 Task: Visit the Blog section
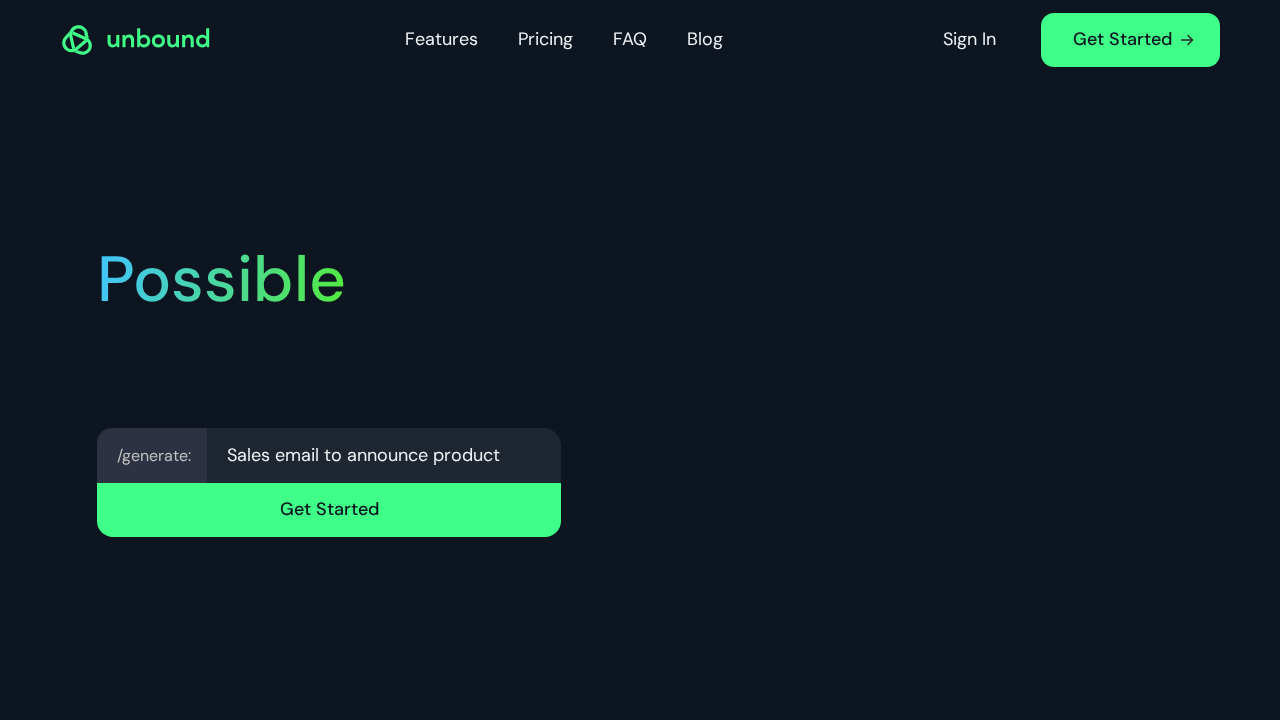[704, 39]
